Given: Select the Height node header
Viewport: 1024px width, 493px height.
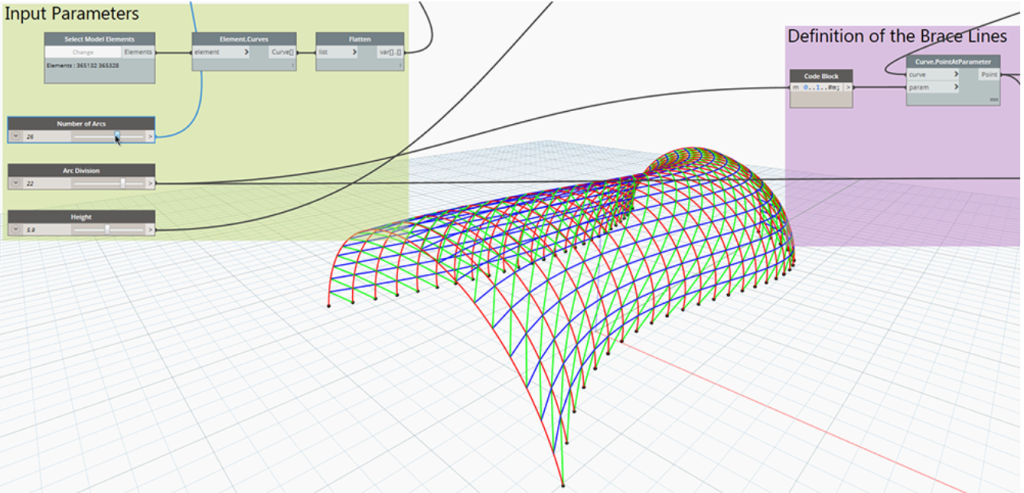Looking at the screenshot, I should click(x=82, y=217).
